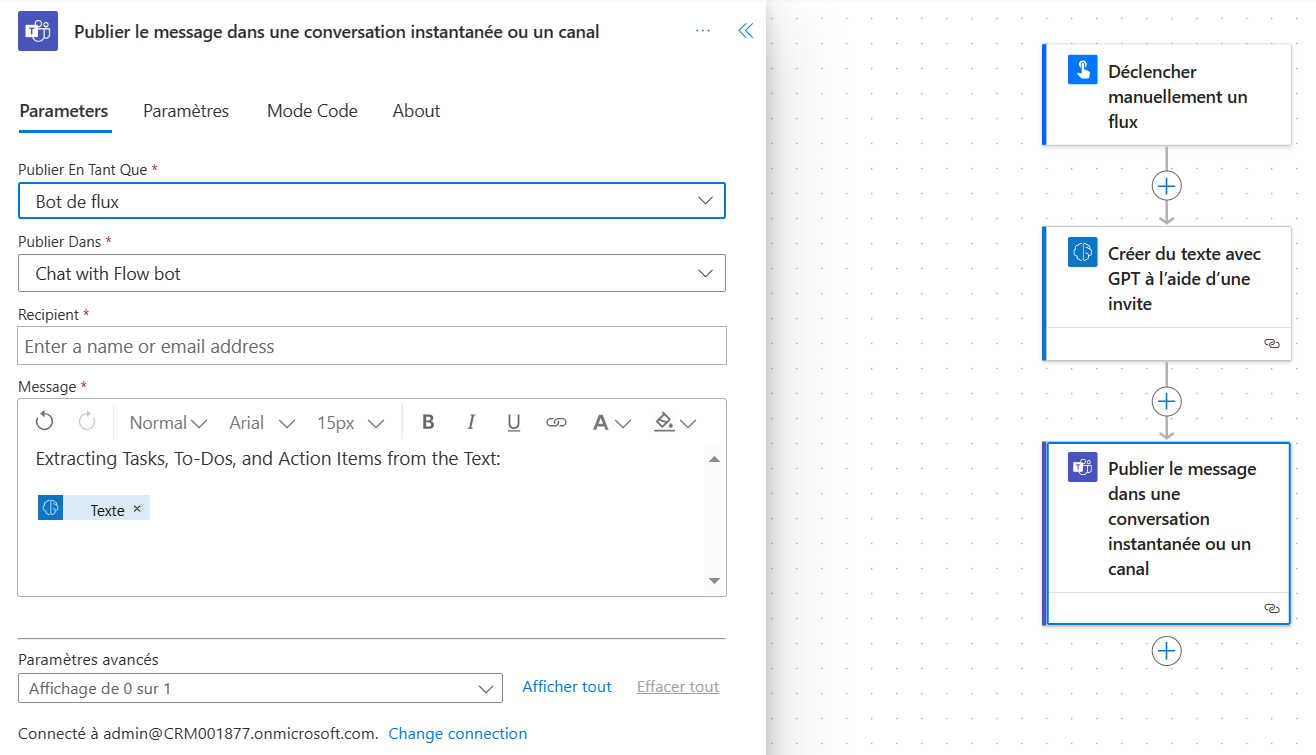Open the Paramètres avancés dropdown
The height and width of the screenshot is (755, 1316).
(x=260, y=688)
